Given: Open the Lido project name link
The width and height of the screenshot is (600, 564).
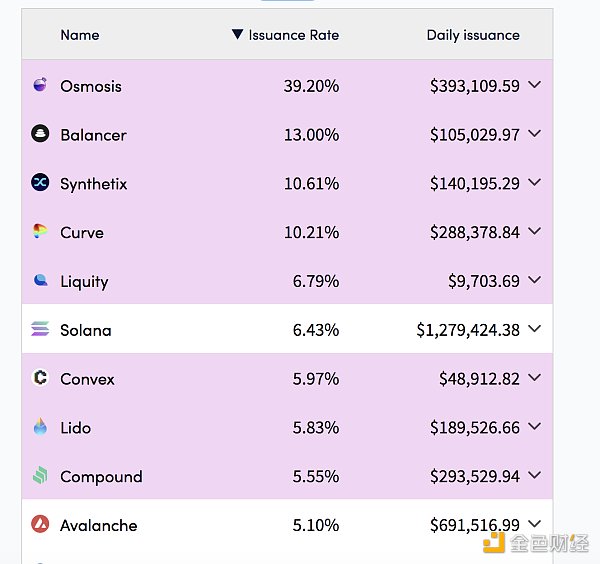Looking at the screenshot, I should 76,428.
